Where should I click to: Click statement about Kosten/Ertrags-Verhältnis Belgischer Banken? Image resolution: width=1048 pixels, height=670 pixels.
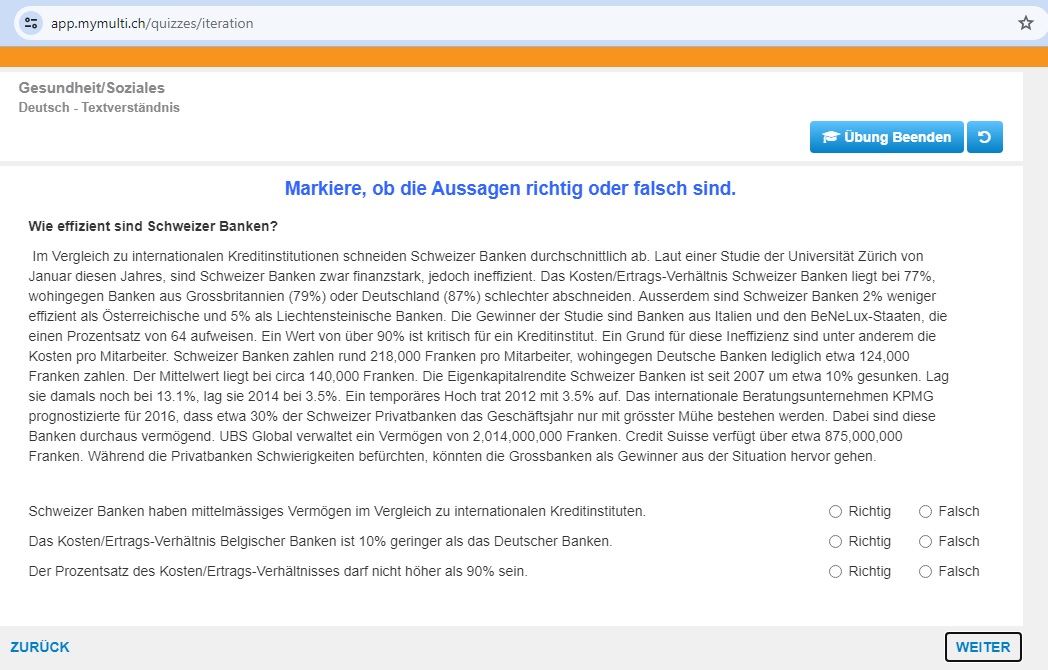(x=320, y=542)
